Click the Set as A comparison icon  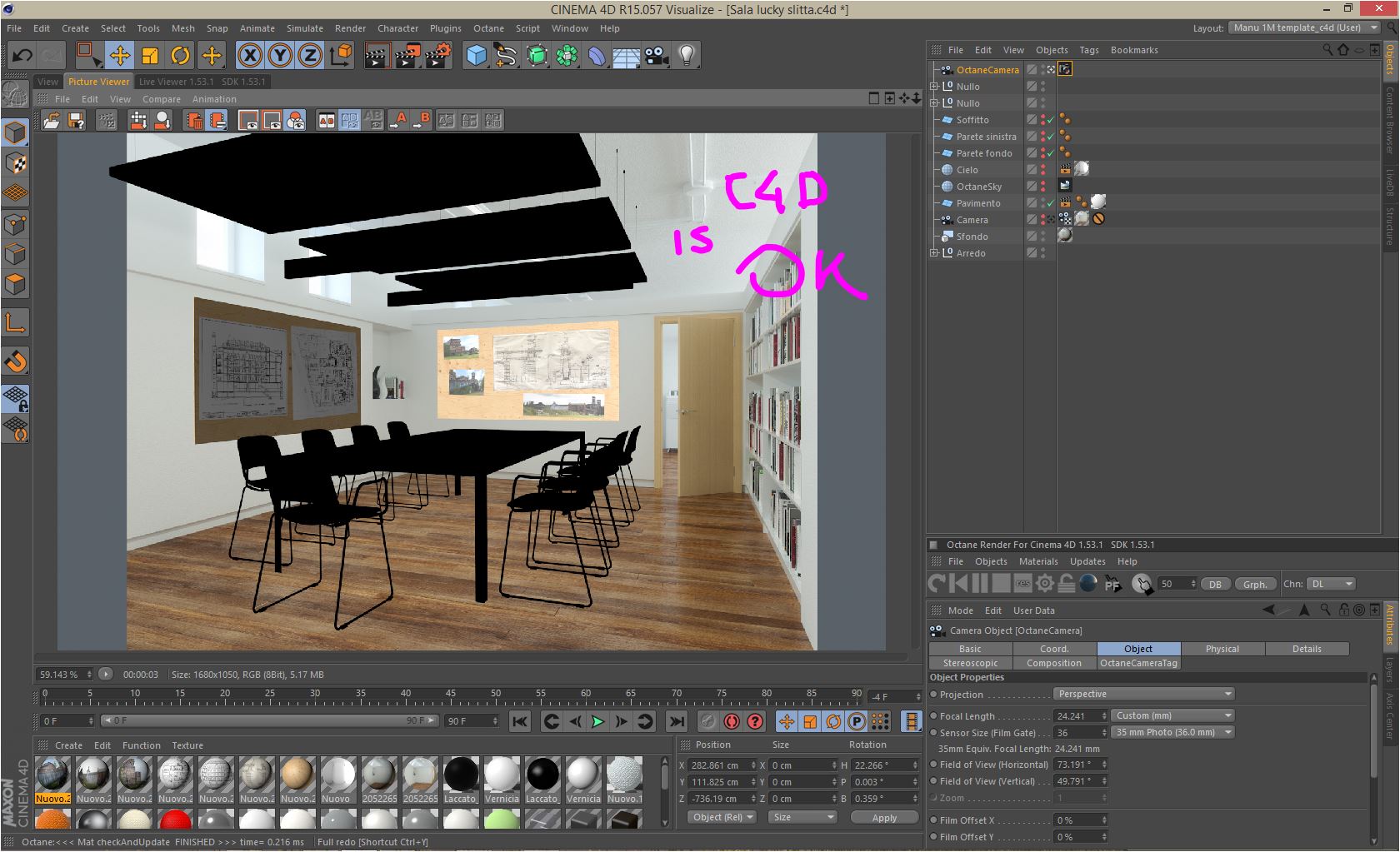point(398,121)
